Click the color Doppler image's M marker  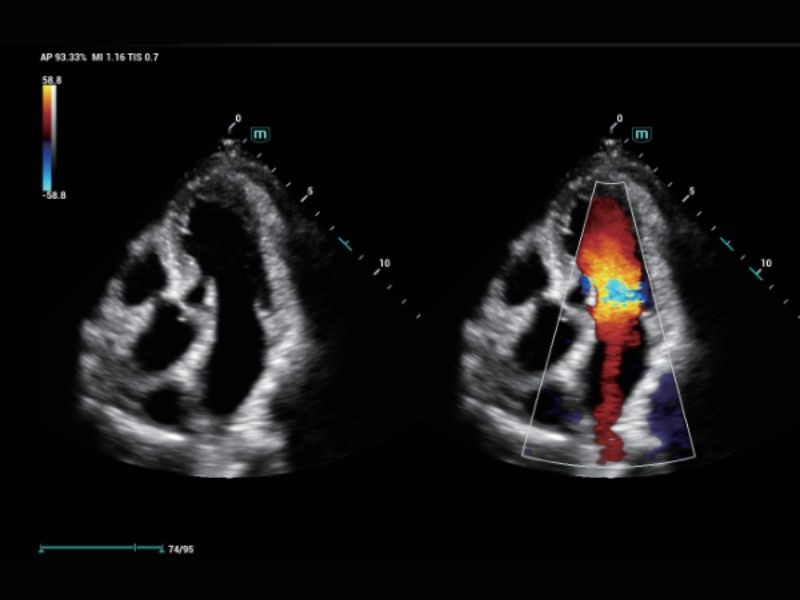(642, 134)
